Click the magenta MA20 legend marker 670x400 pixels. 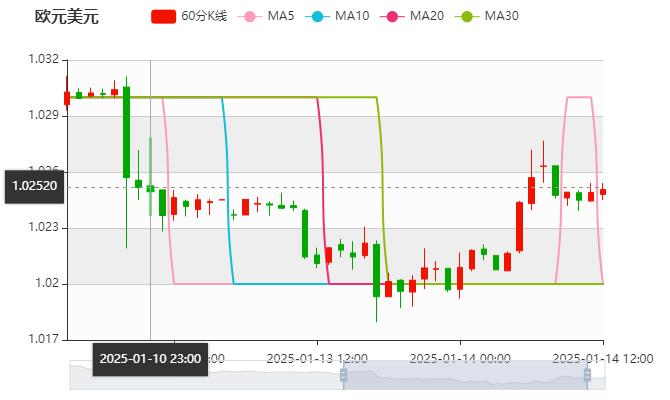coord(391,17)
